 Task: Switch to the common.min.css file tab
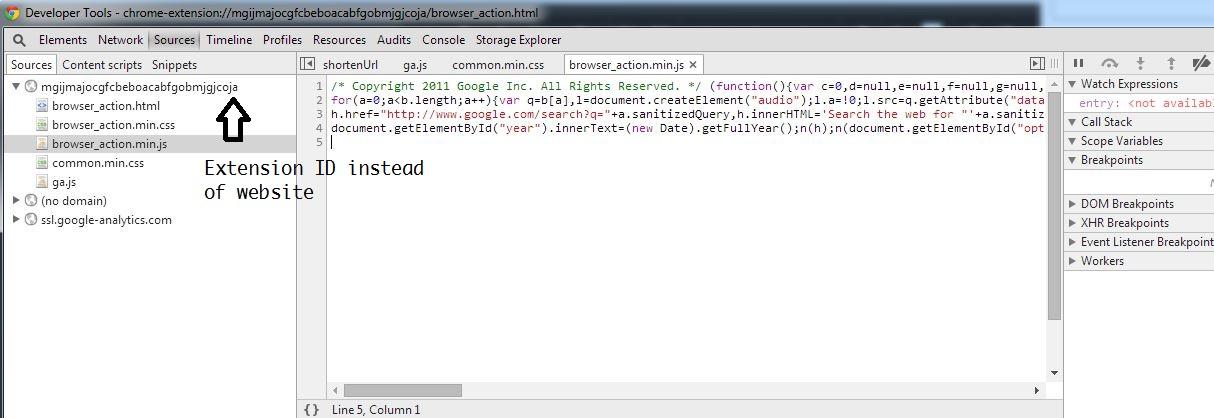(498, 65)
